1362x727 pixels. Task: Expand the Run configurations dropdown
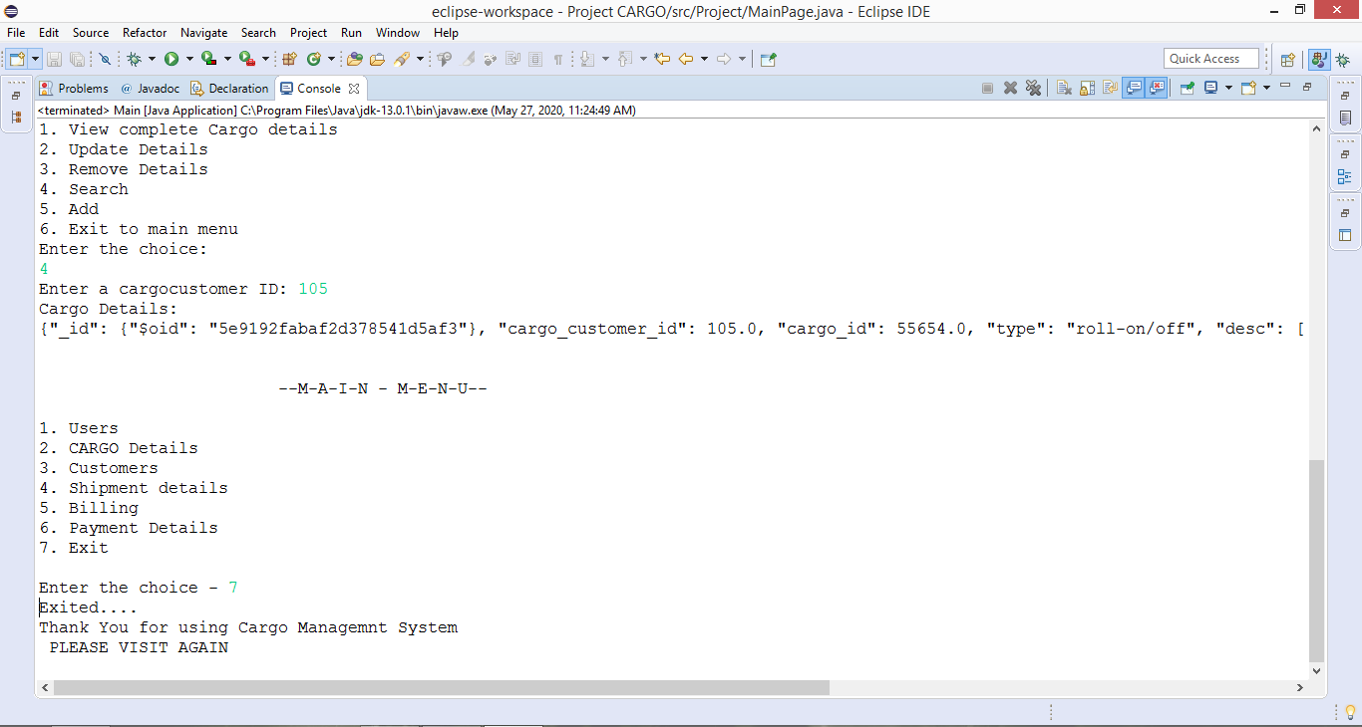(x=190, y=59)
